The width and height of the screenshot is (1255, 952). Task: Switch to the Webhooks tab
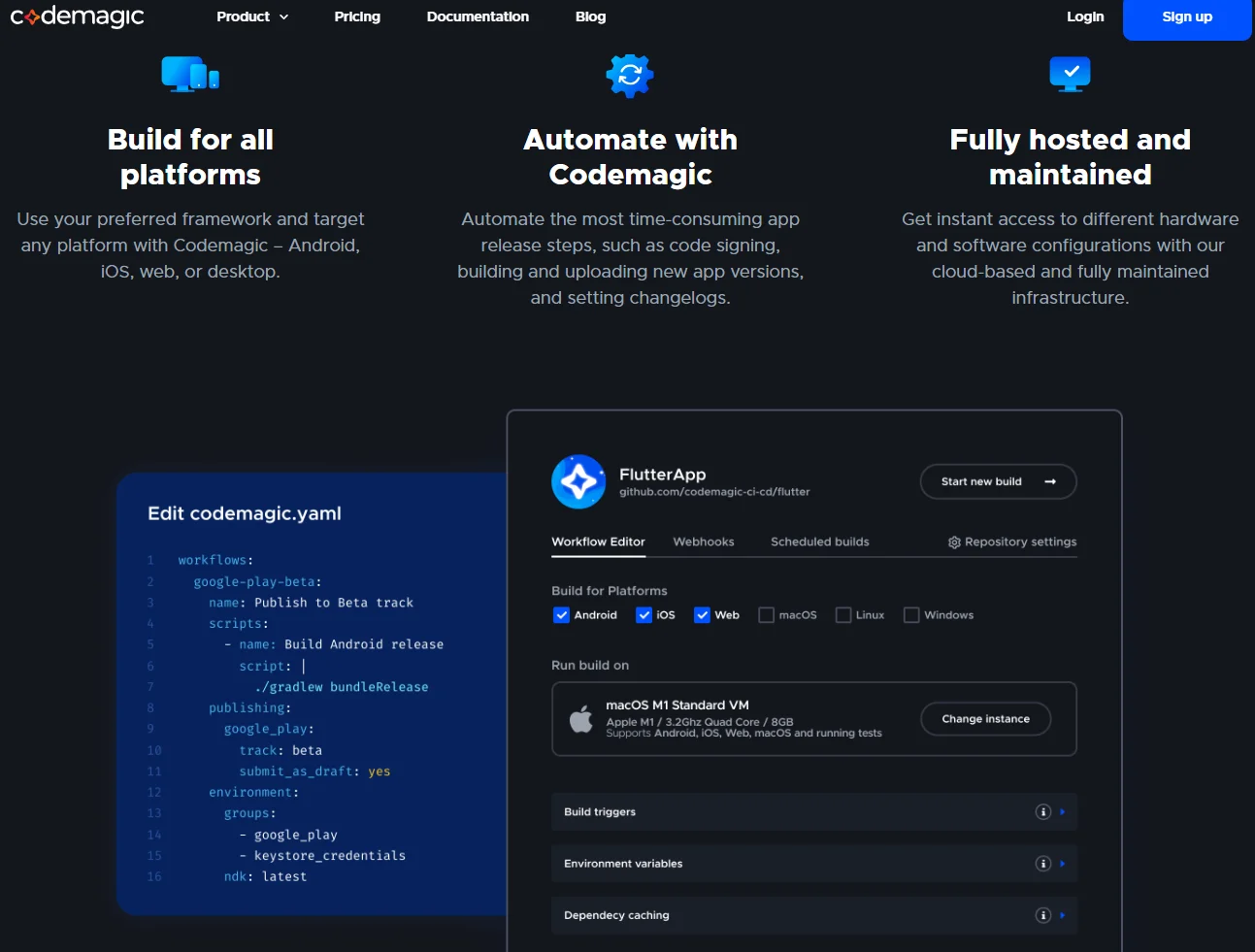pos(704,542)
